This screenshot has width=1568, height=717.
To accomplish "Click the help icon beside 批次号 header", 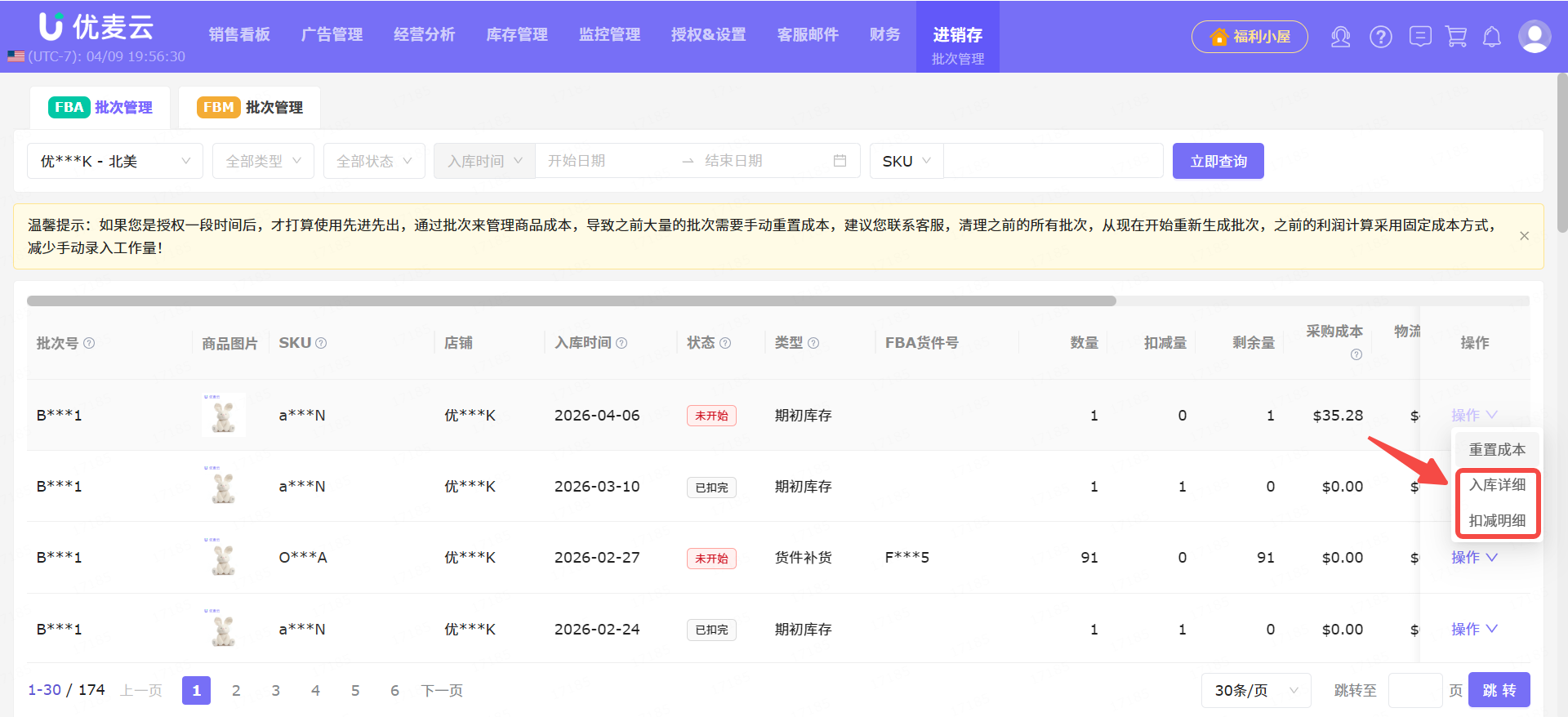I will (x=89, y=343).
